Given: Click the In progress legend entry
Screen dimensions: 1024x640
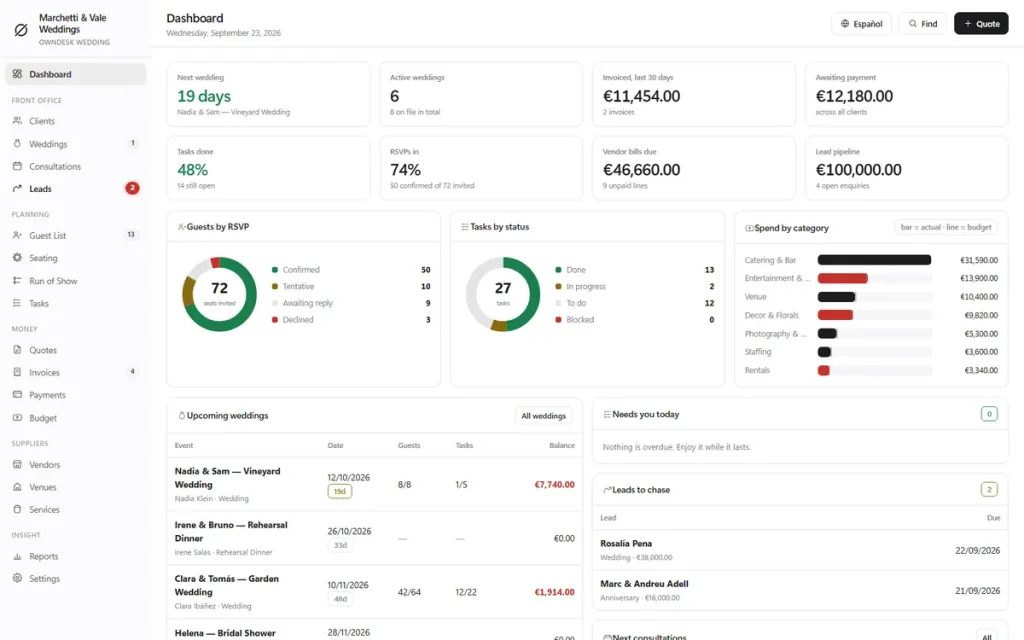Looking at the screenshot, I should point(634,286).
